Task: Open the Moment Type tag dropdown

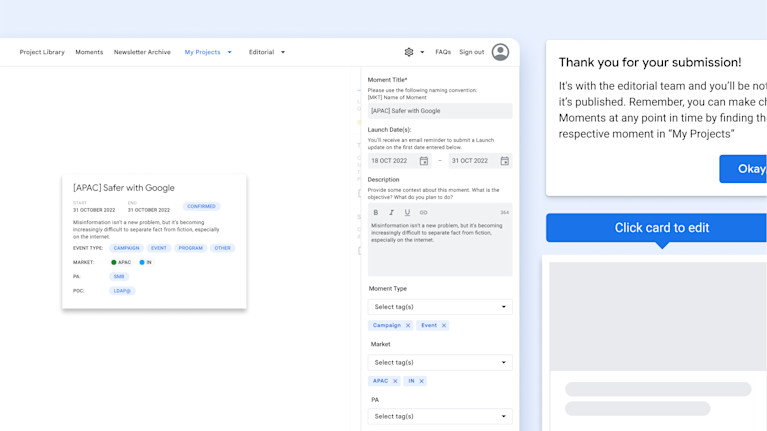Action: click(440, 307)
